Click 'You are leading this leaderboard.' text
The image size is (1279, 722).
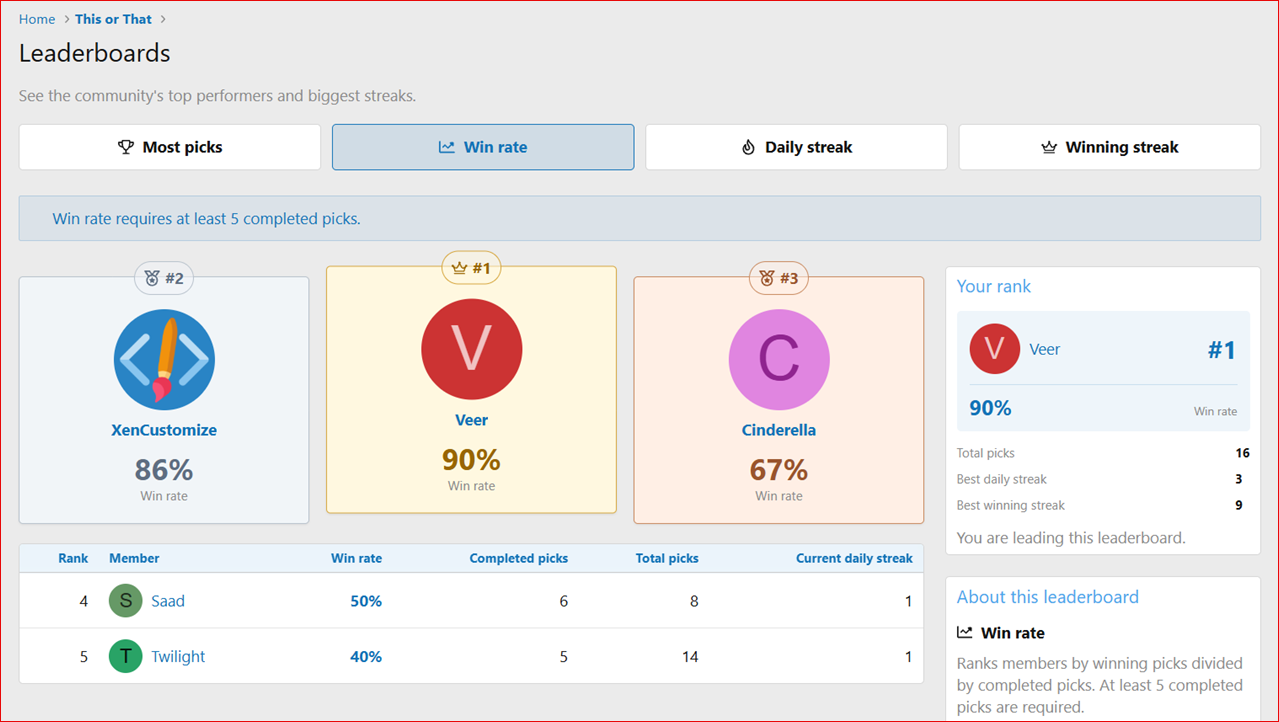[x=1071, y=538]
